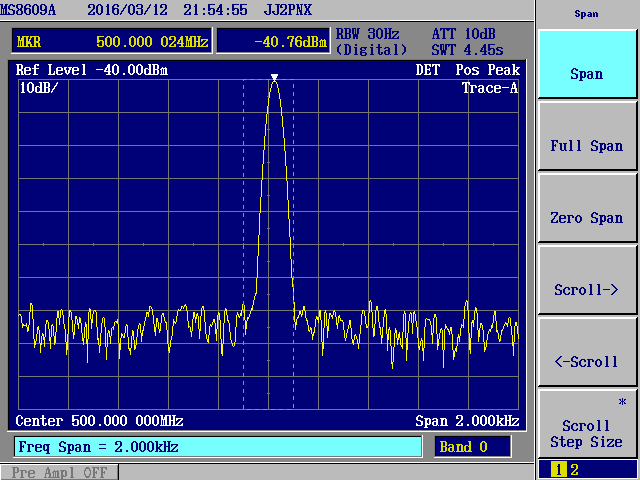The height and width of the screenshot is (480, 640).
Task: Click the marker frequency 500.000 024MHz readout
Action: point(152,42)
